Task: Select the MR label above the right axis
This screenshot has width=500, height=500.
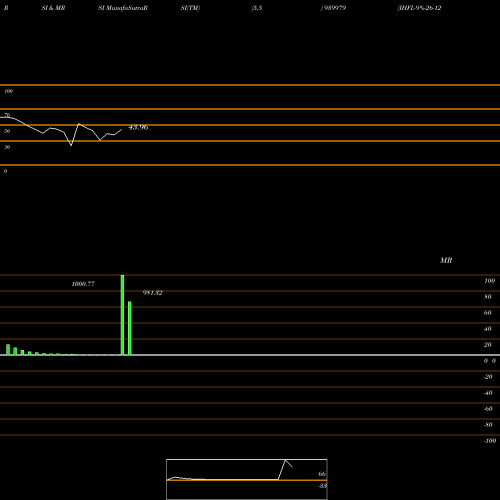Action: tap(446, 260)
